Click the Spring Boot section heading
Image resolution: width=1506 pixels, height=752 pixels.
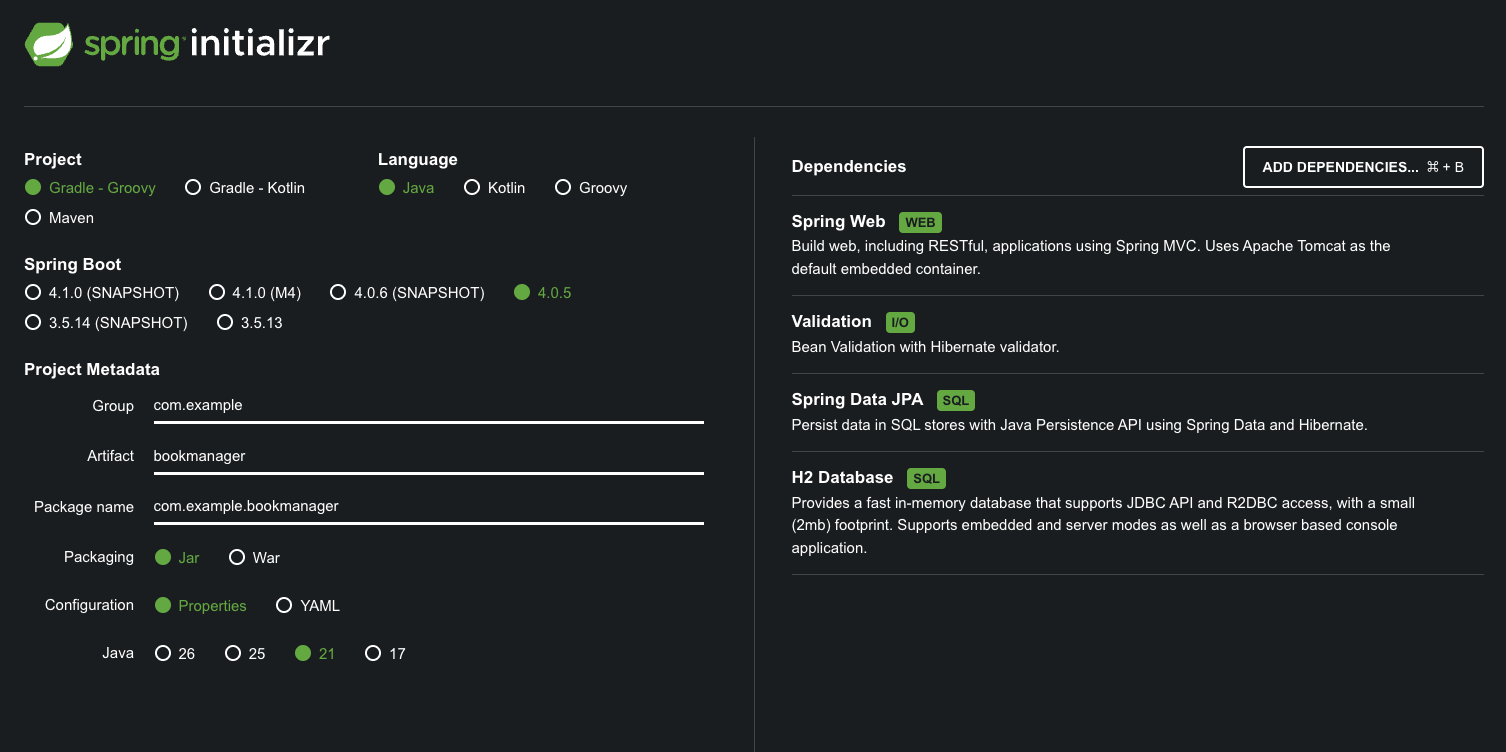(73, 265)
